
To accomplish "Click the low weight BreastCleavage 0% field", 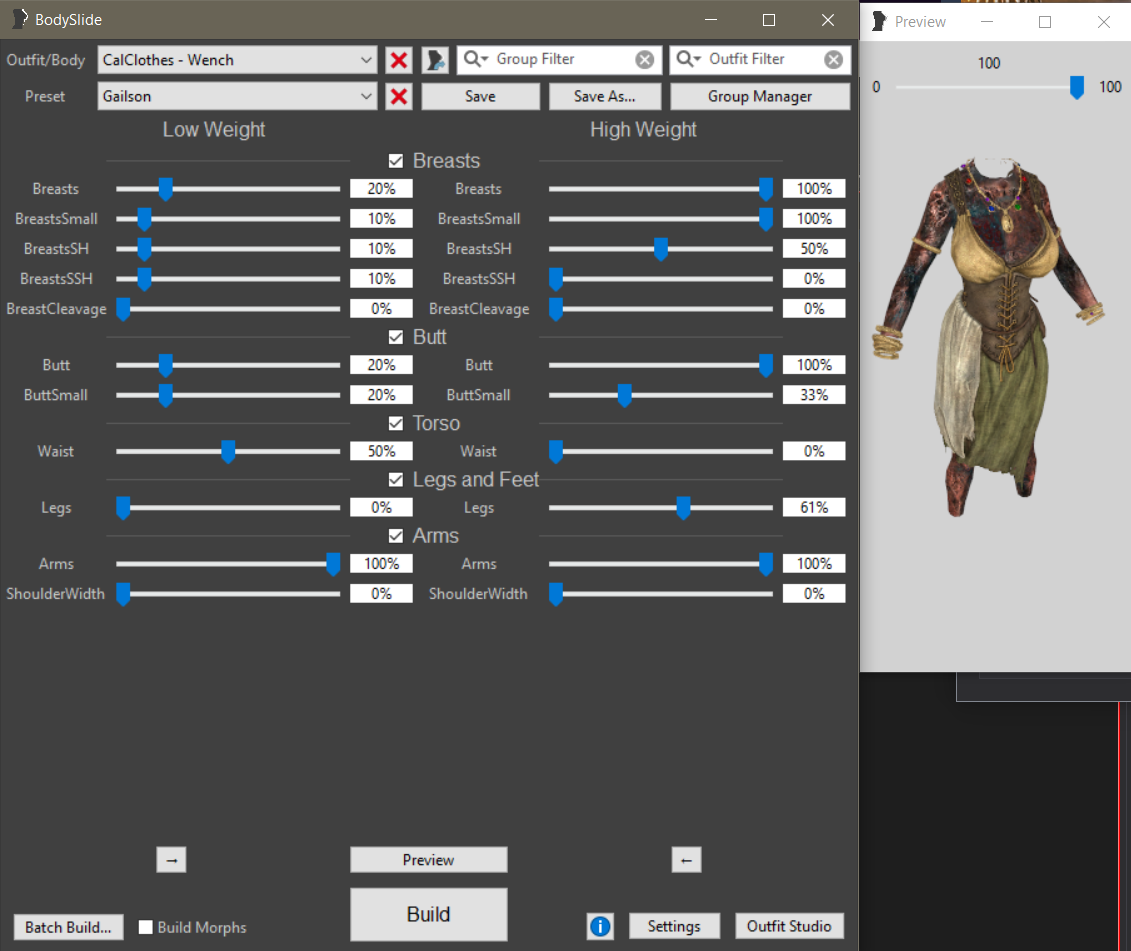I will 381,309.
